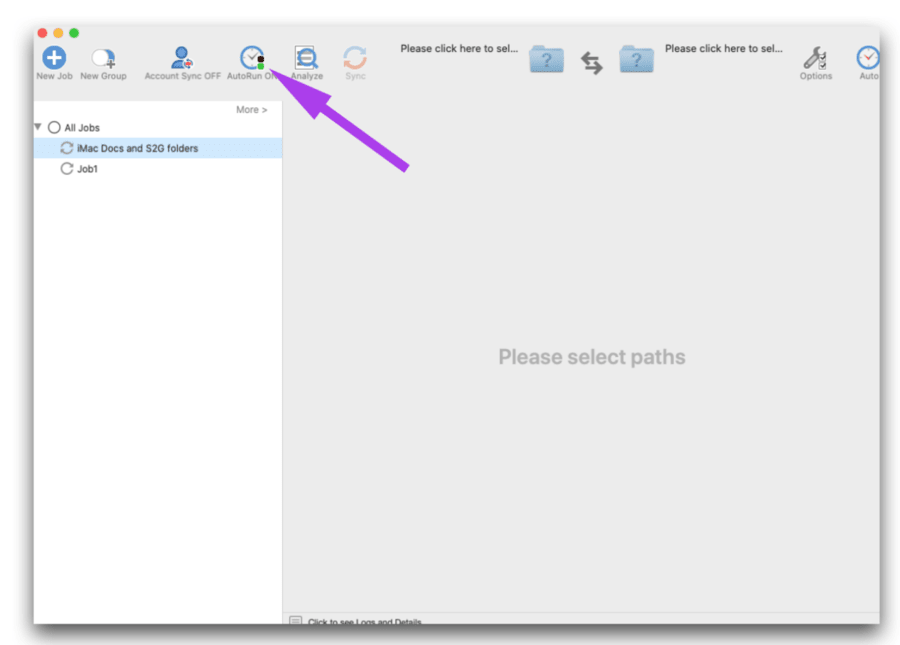
Task: Toggle AutoRun on or off
Action: [251, 57]
